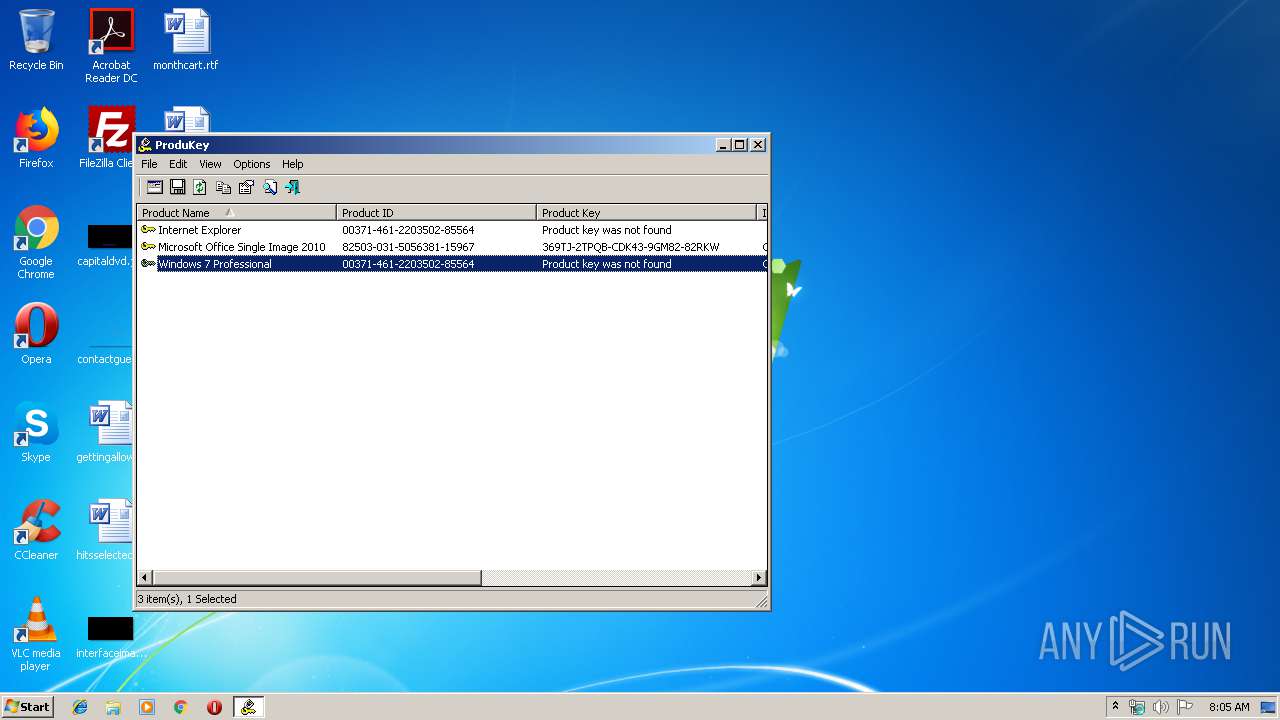The height and width of the screenshot is (720, 1280).
Task: Click the ProduKey taskbar button
Action: point(248,707)
